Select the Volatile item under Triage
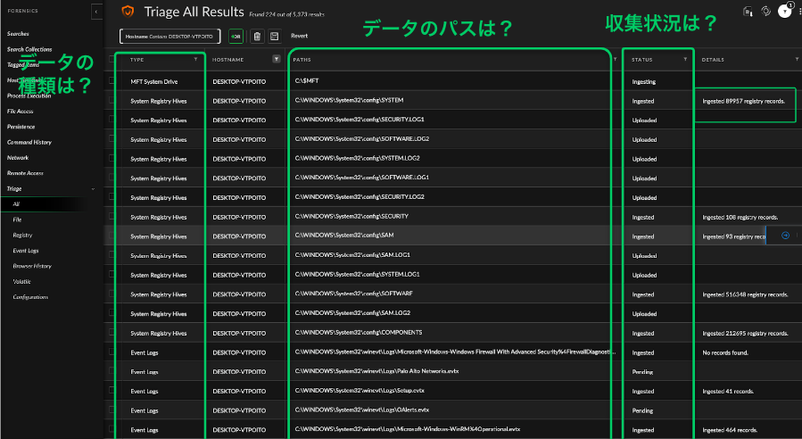This screenshot has width=802, height=439. tap(21, 281)
